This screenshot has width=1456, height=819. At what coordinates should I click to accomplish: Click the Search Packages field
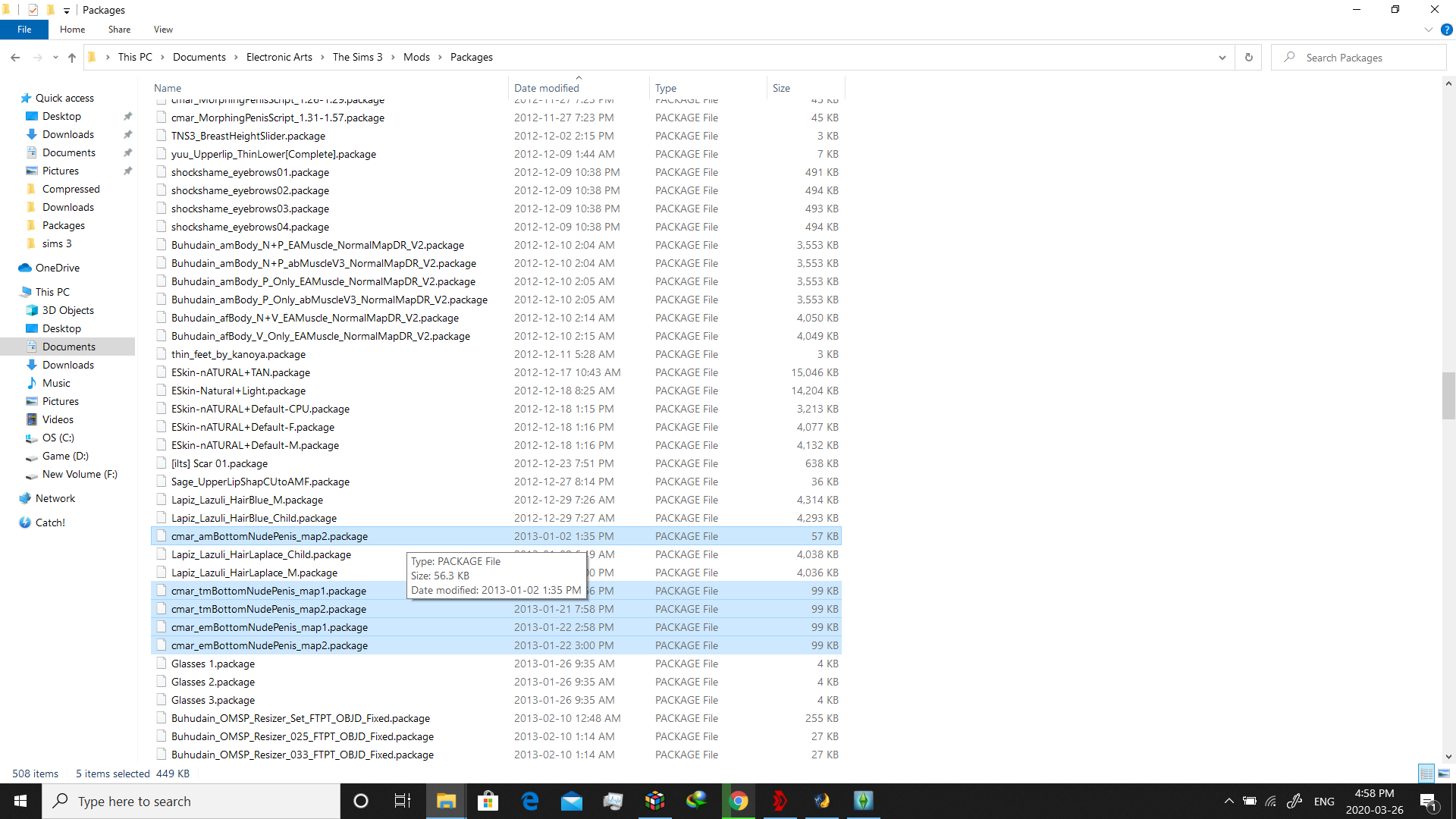tap(1358, 58)
